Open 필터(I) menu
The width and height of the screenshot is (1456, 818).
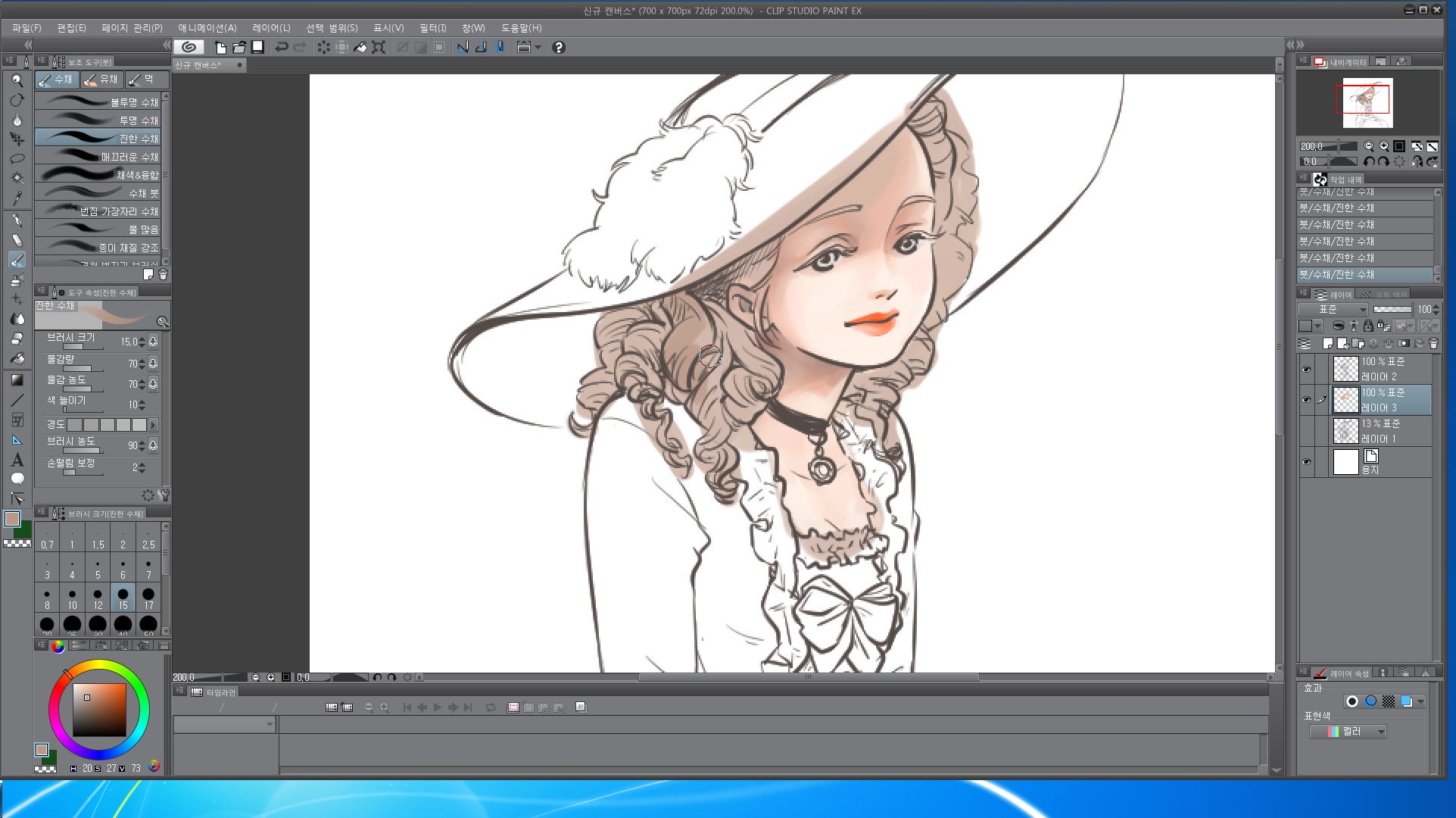[433, 28]
